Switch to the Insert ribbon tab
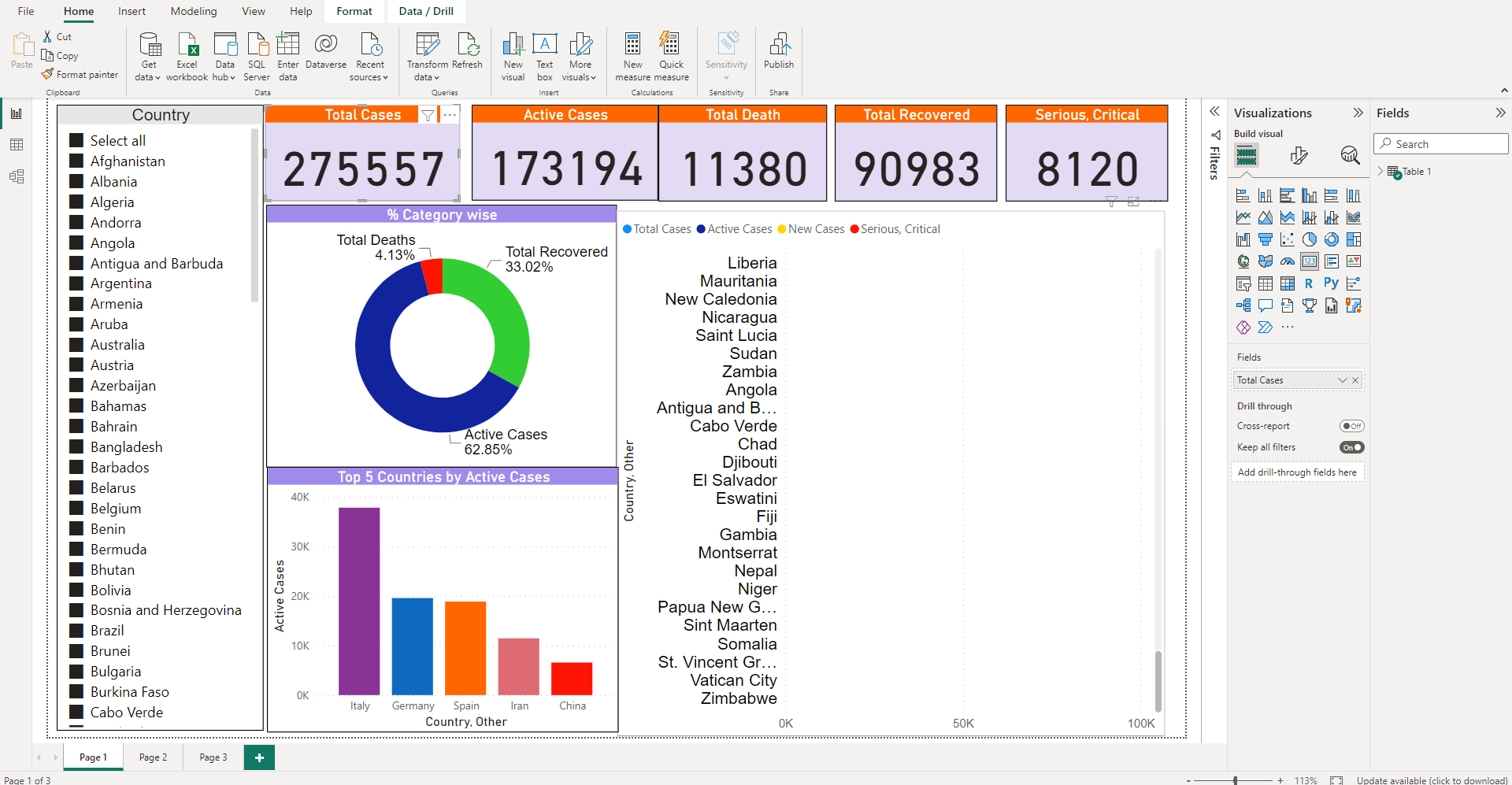 pos(131,11)
